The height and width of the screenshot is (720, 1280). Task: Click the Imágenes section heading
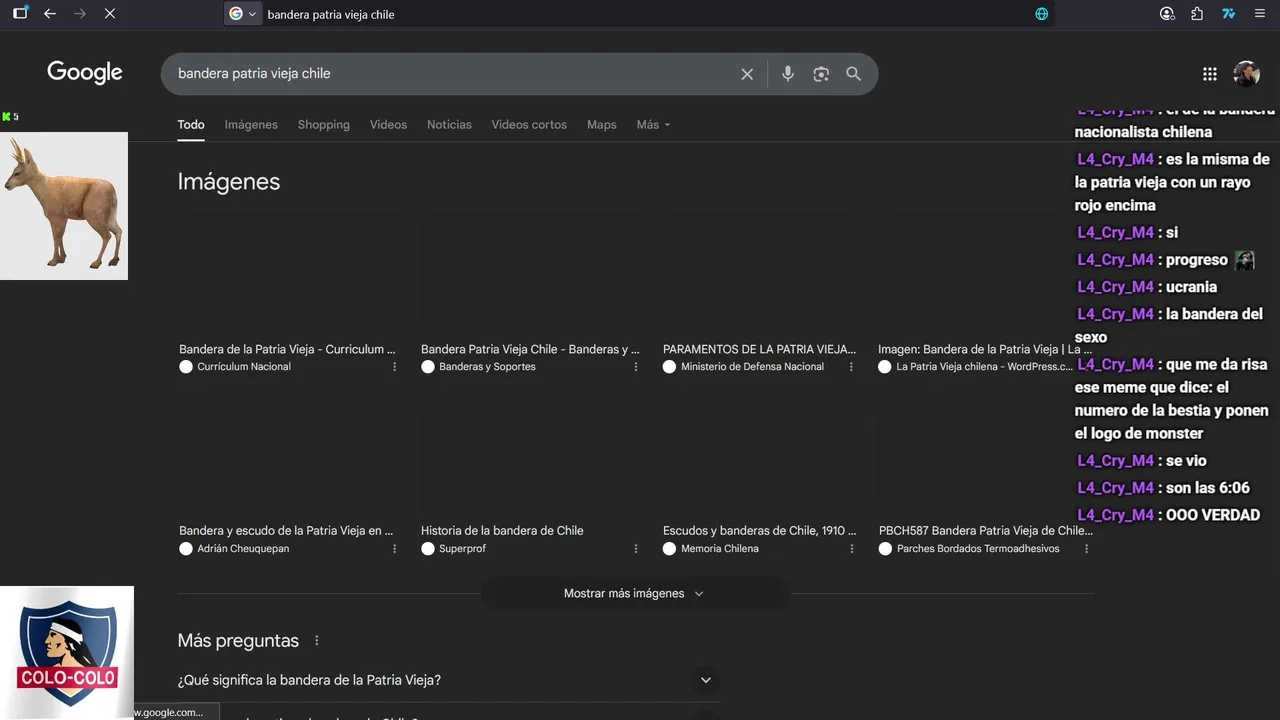[229, 182]
